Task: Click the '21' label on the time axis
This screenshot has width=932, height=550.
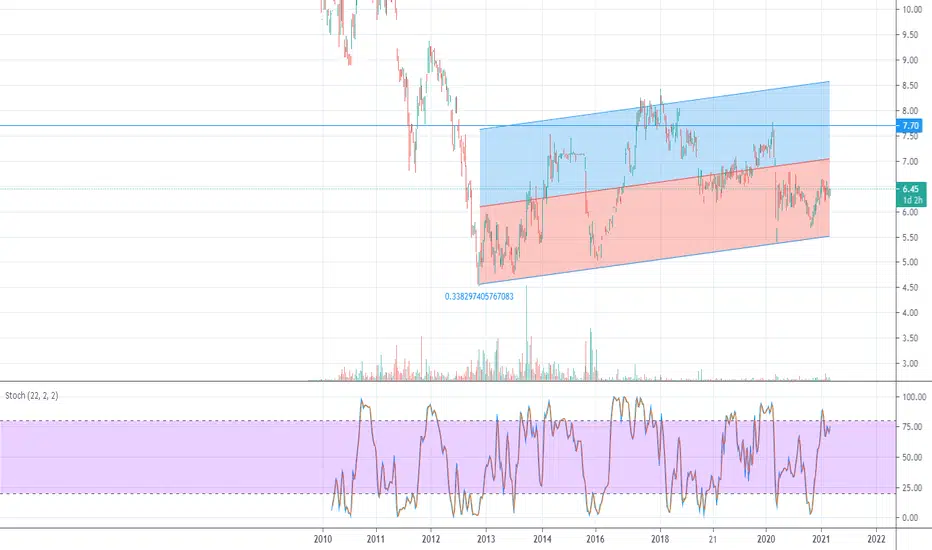Action: pyautogui.click(x=713, y=539)
